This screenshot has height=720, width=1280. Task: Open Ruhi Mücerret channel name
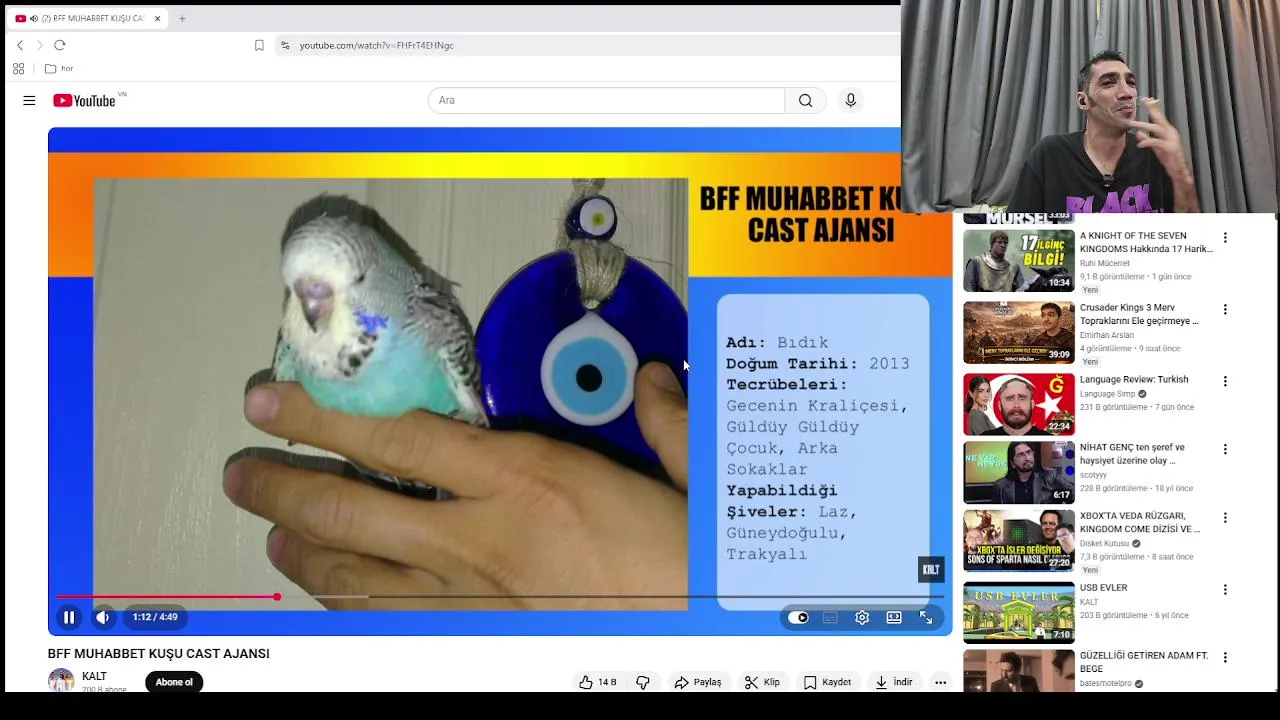[1105, 264]
